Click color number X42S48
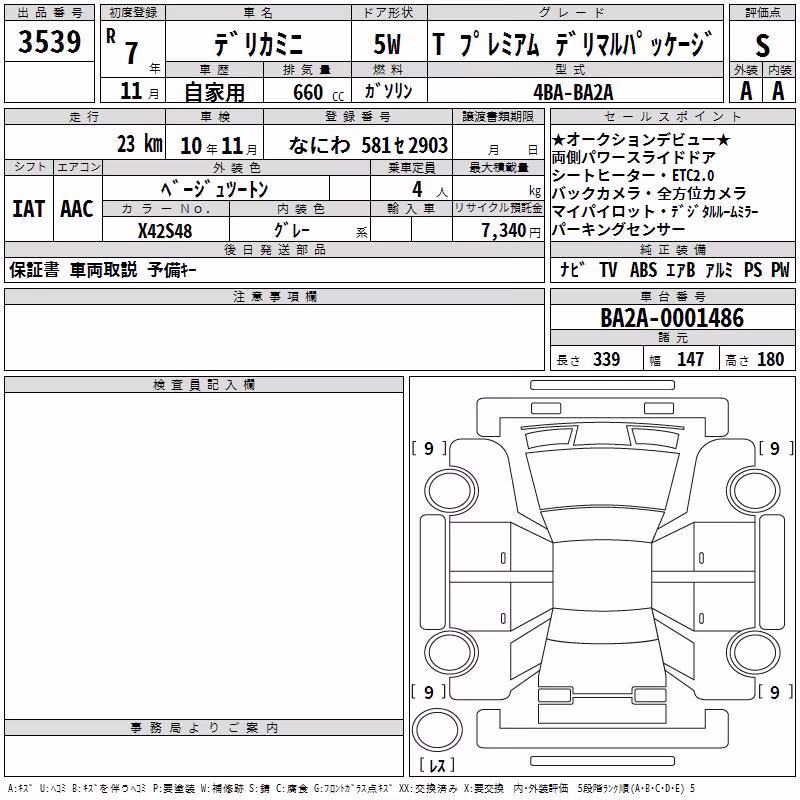Screen dimensions: 800x800 [165, 231]
